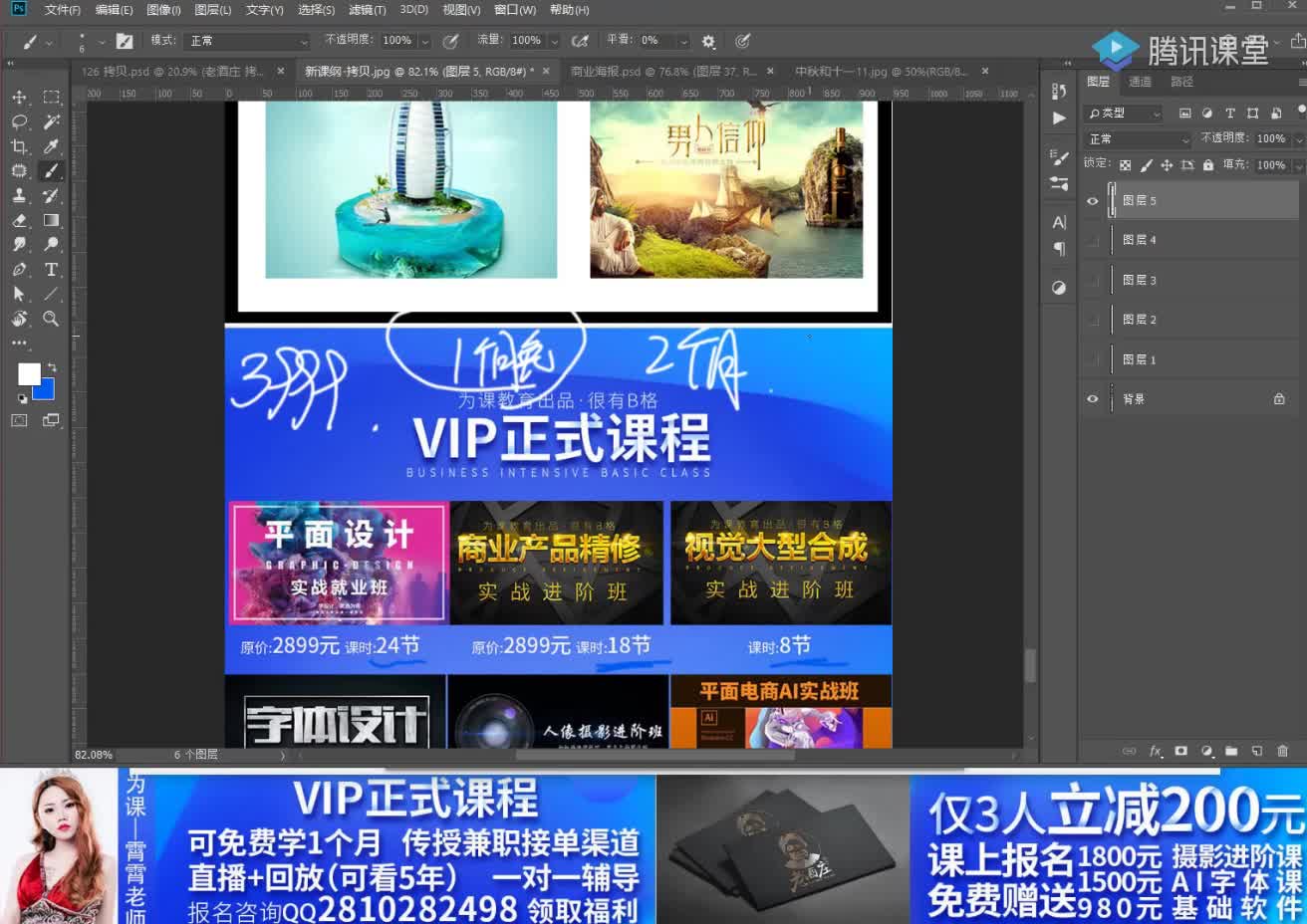Select the Move tool
Viewport: 1307px width, 924px height.
(x=20, y=97)
